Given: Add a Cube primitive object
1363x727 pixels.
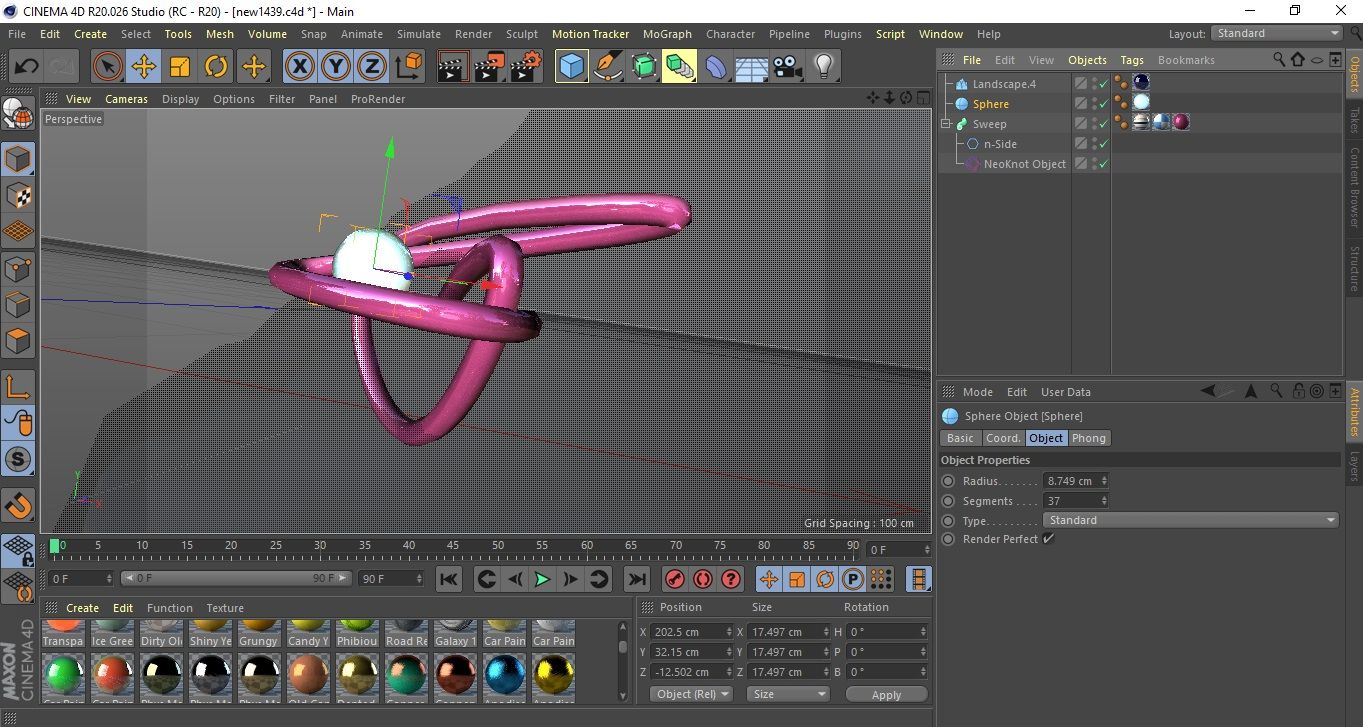Looking at the screenshot, I should coord(572,67).
